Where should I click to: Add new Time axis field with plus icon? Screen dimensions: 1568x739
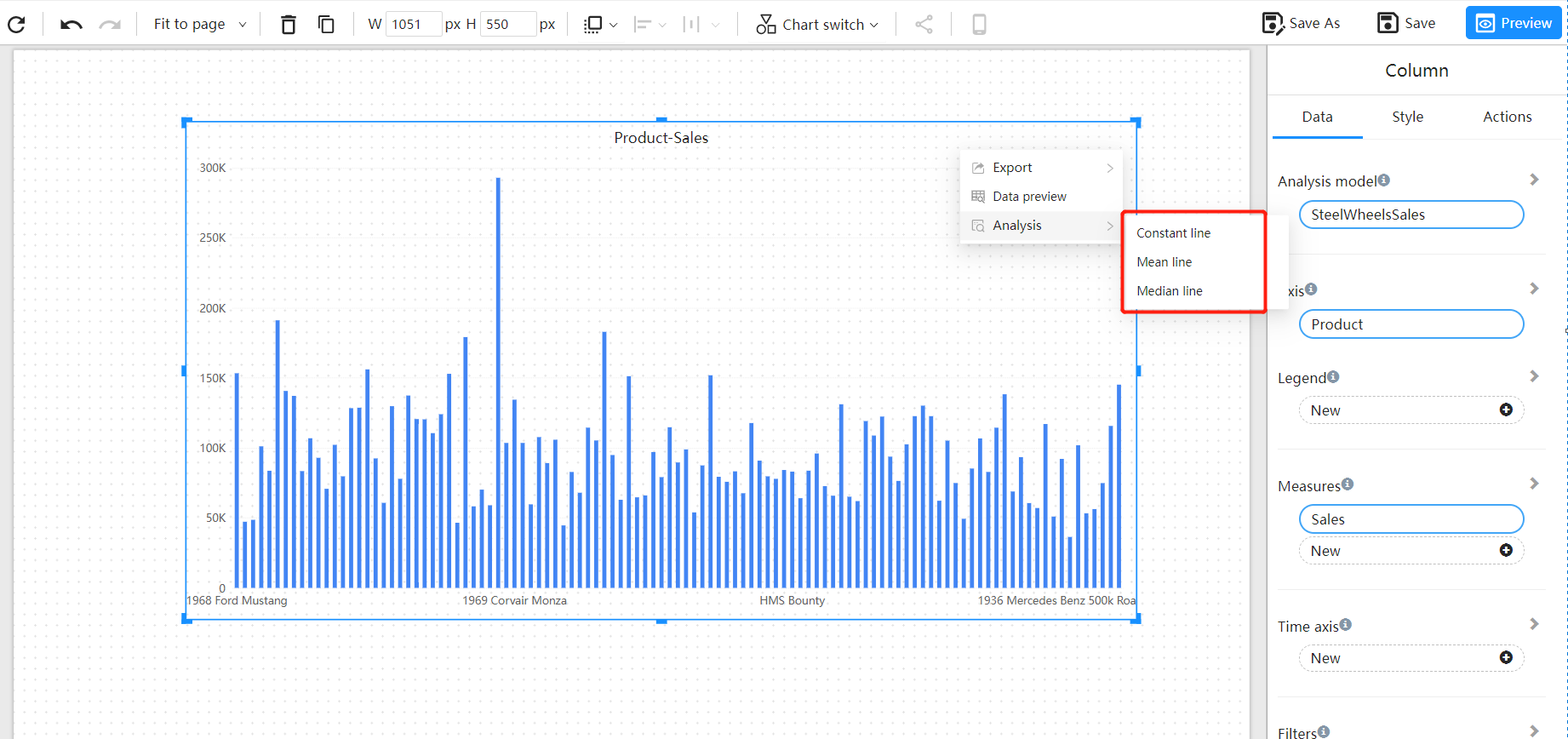[x=1506, y=658]
